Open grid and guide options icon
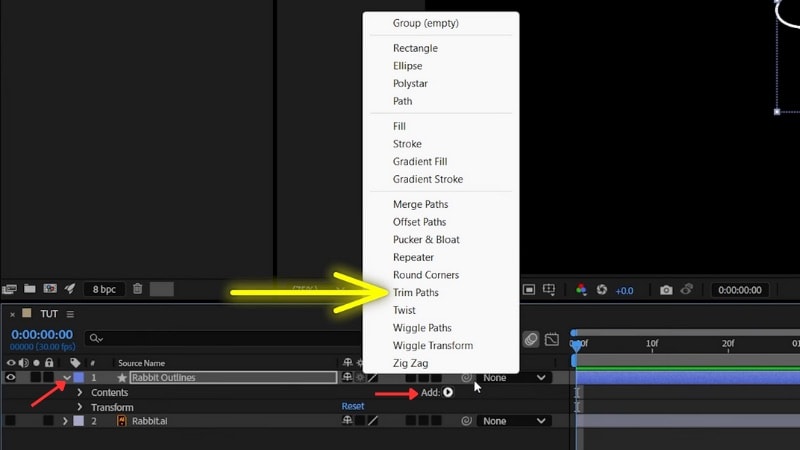The image size is (800, 450). pos(549,290)
